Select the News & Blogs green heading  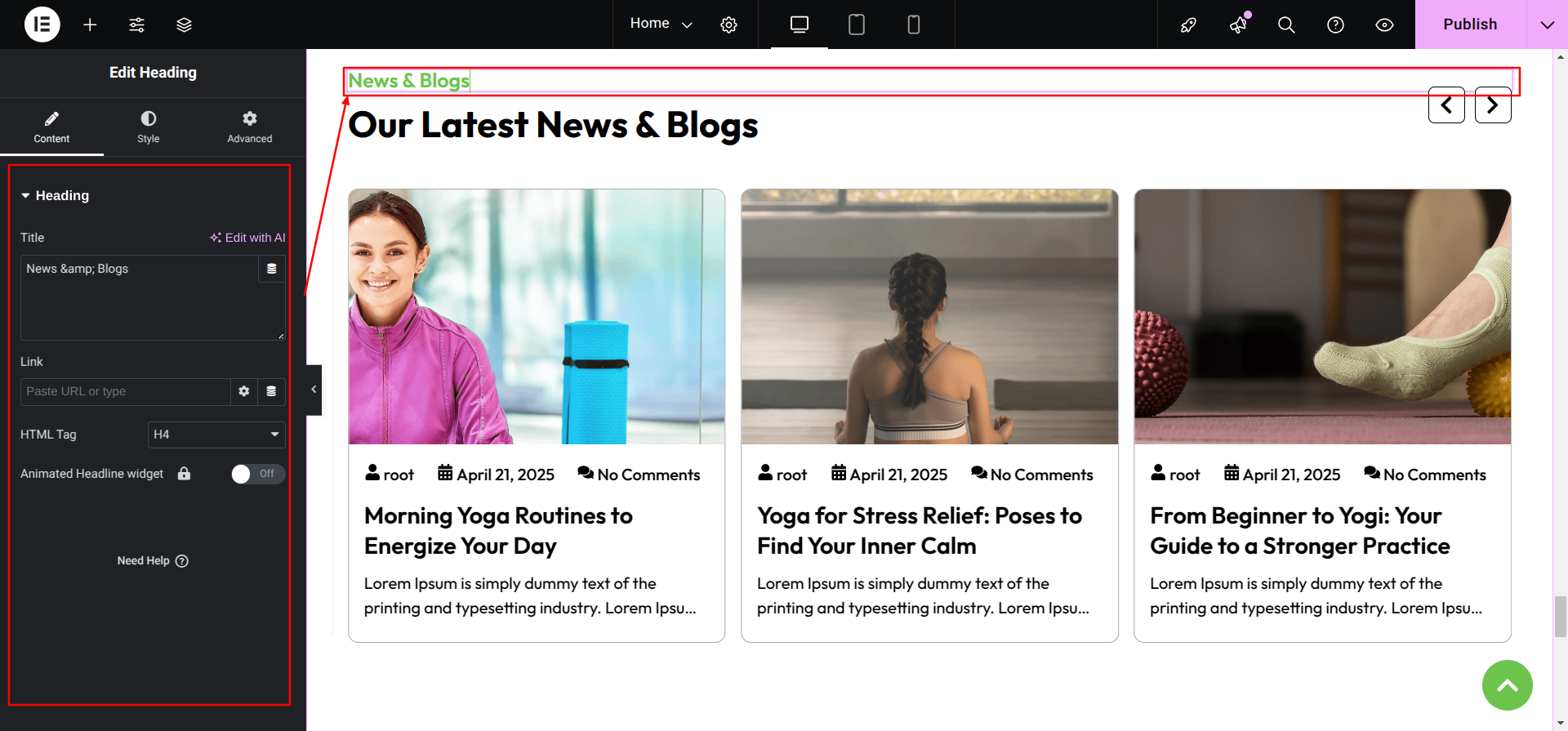408,81
